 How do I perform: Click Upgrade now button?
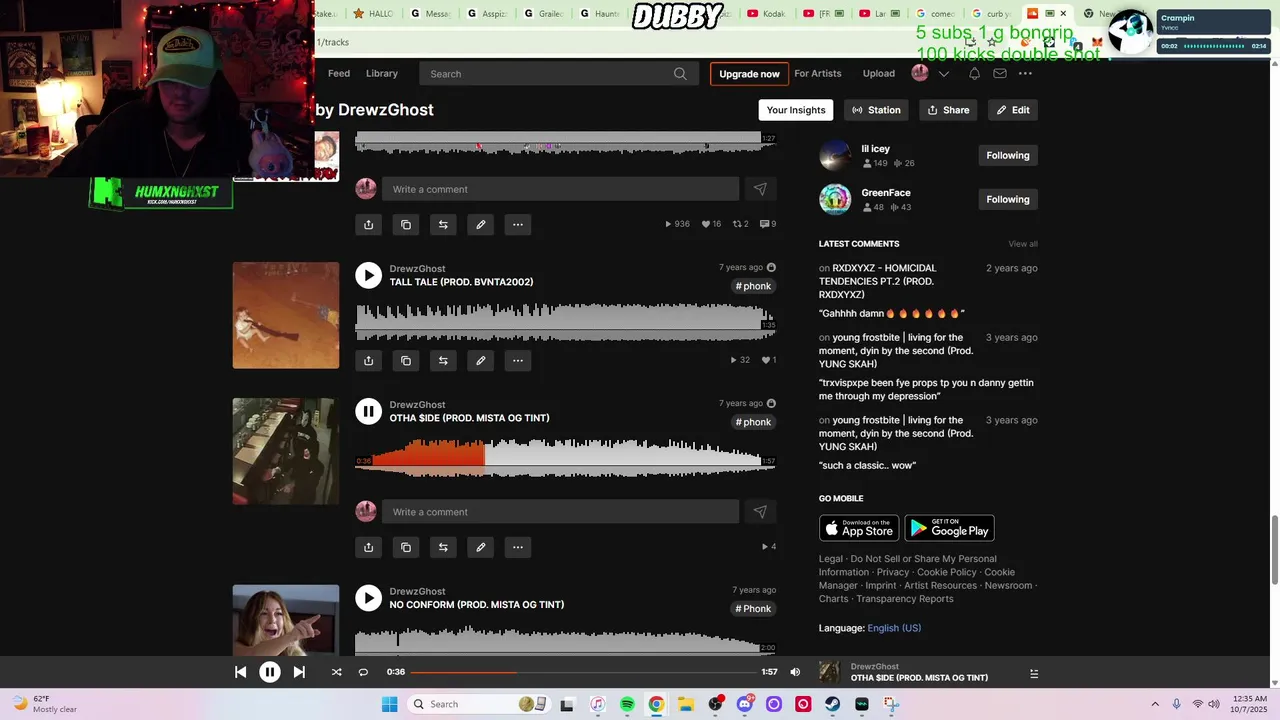pyautogui.click(x=749, y=73)
